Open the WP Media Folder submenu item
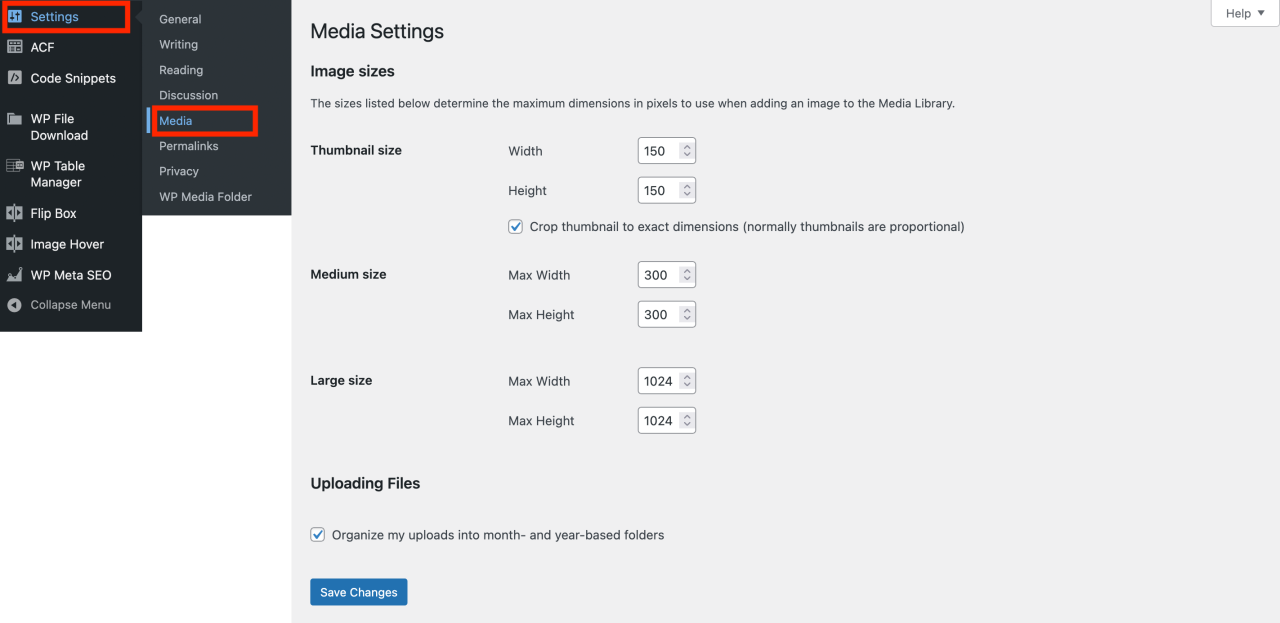The image size is (1280, 623). pos(205,197)
